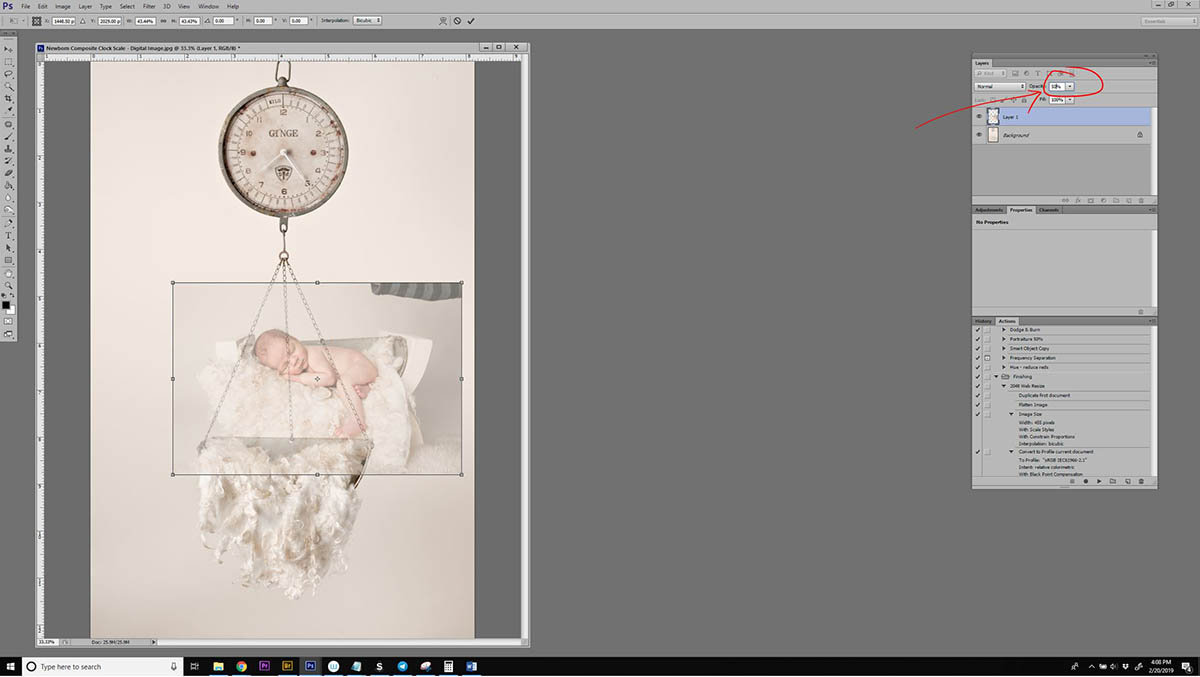
Task: Open the Normal blend mode dropdown
Action: click(1000, 87)
